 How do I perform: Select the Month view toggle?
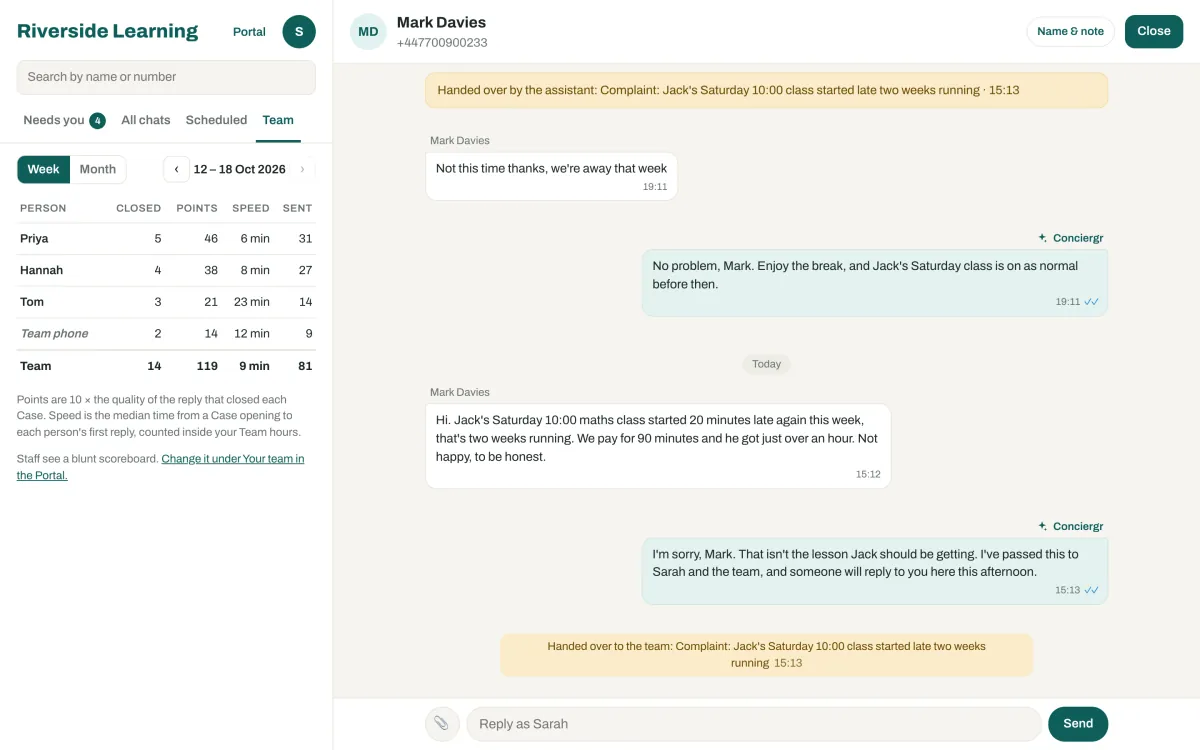98,169
